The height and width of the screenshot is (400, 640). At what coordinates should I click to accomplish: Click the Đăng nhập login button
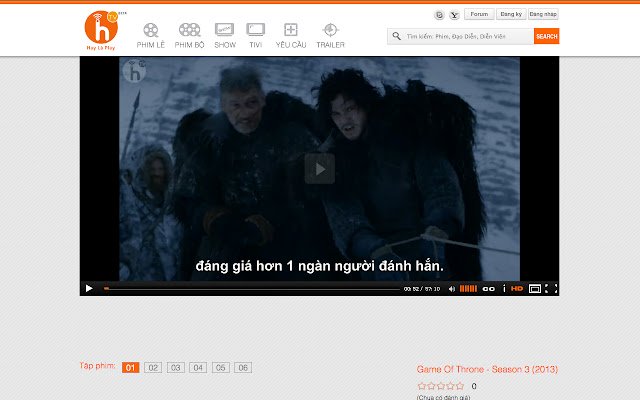[x=543, y=14]
